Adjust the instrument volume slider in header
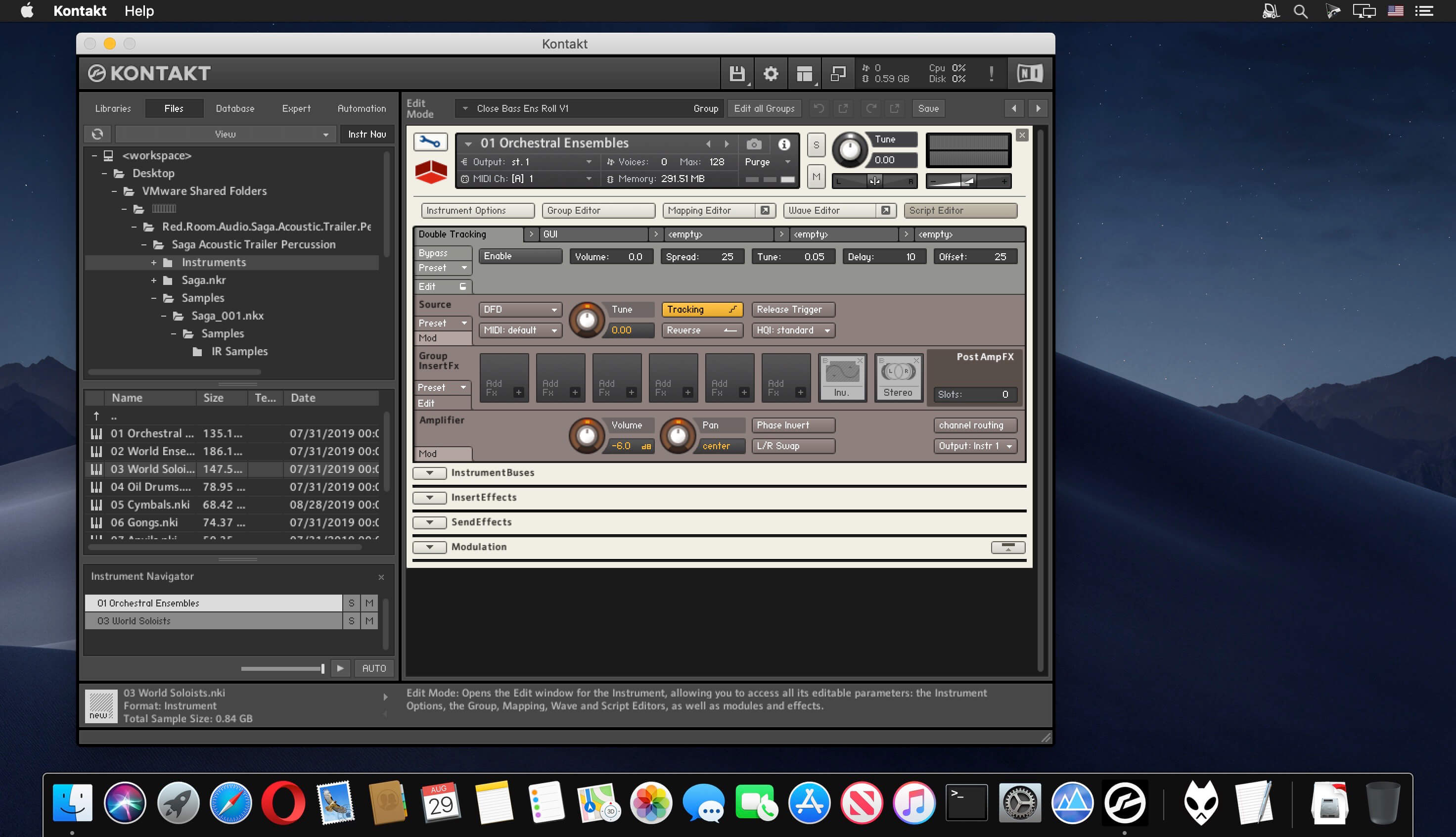This screenshot has height=837, width=1456. point(968,181)
